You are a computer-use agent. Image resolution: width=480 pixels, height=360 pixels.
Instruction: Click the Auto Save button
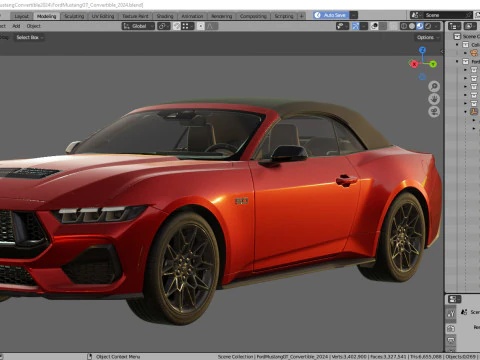331,15
